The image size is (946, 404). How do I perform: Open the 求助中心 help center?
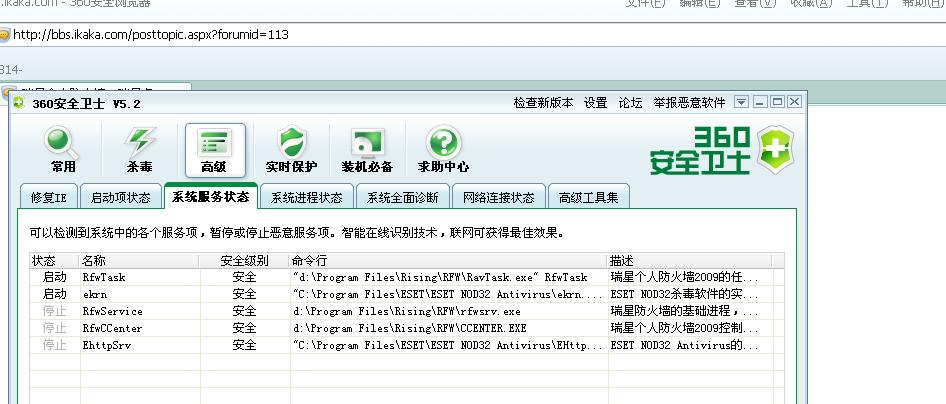pos(443,150)
